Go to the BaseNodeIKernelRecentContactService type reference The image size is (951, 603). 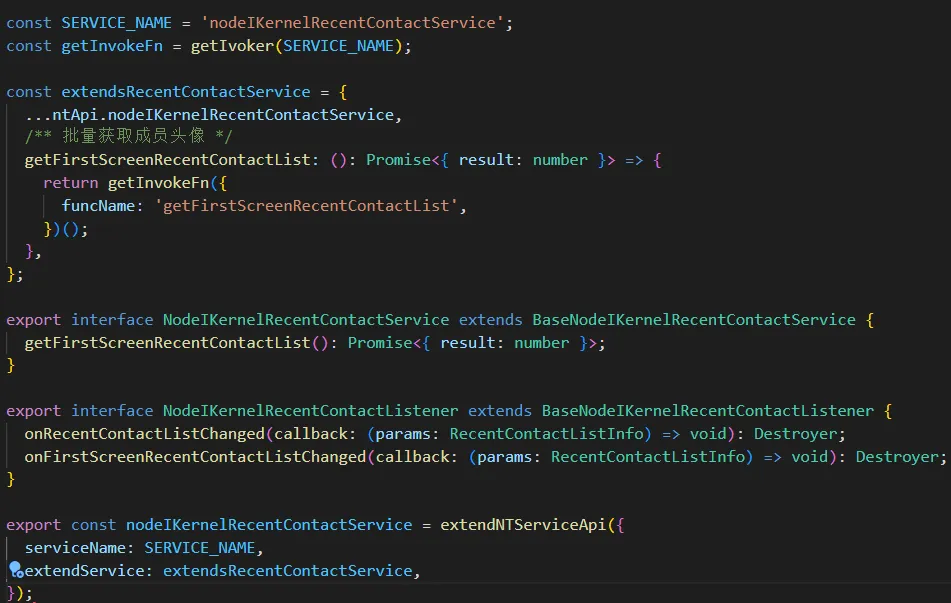coord(693,320)
